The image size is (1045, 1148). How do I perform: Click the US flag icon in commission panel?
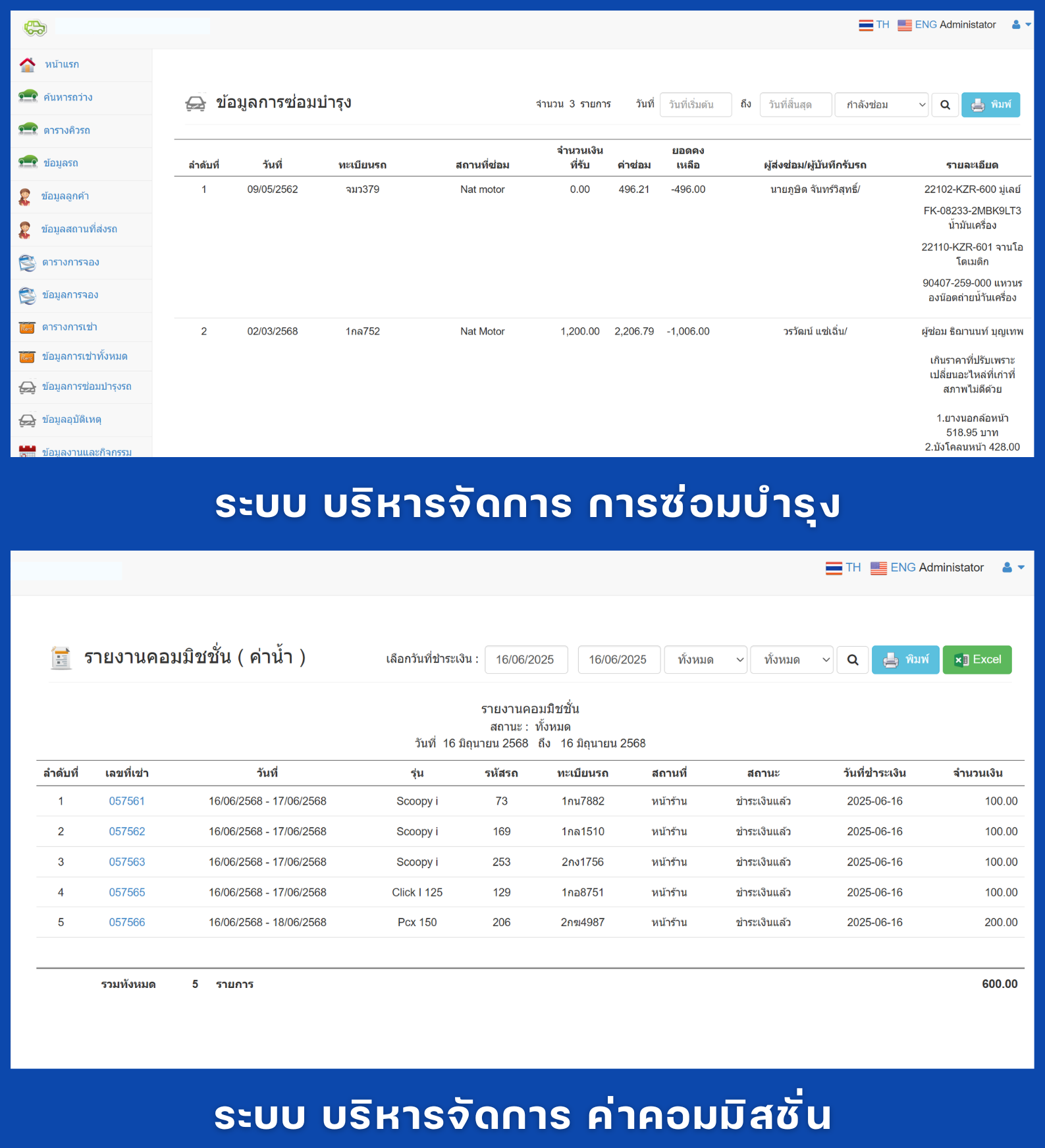pyautogui.click(x=878, y=568)
